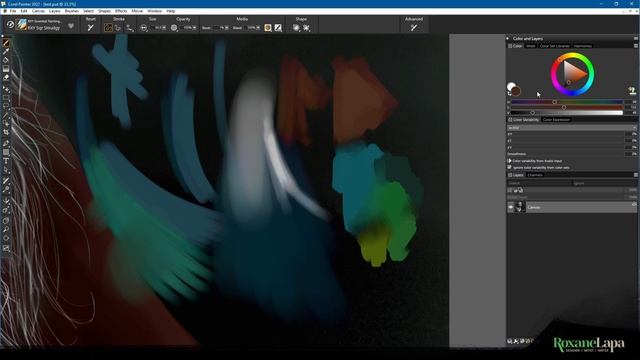Click inside the color triangle
Viewport: 640px width, 360px height.
click(574, 73)
